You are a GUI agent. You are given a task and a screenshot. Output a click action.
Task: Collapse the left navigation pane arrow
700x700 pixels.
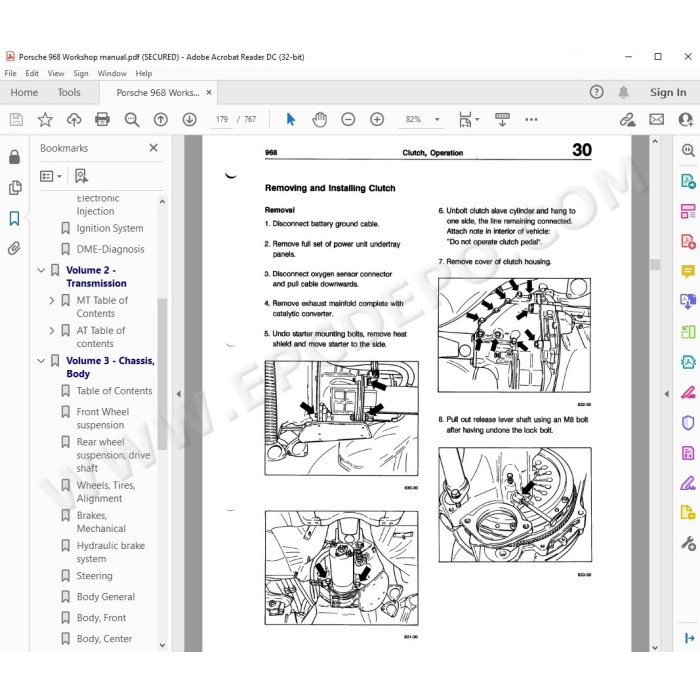pos(179,394)
